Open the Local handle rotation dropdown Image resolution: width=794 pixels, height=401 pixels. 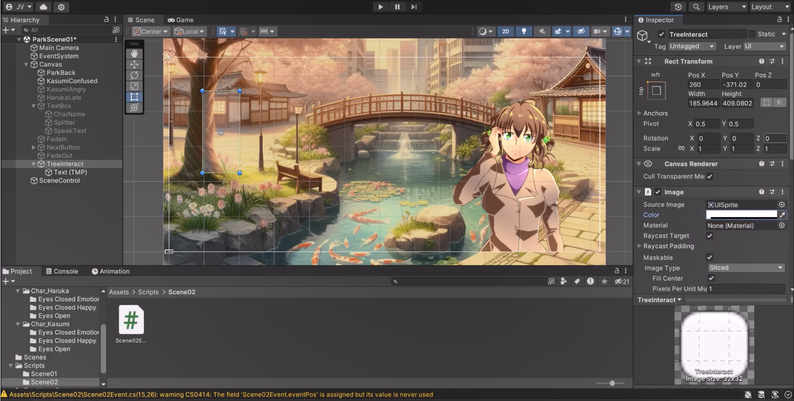[189, 31]
